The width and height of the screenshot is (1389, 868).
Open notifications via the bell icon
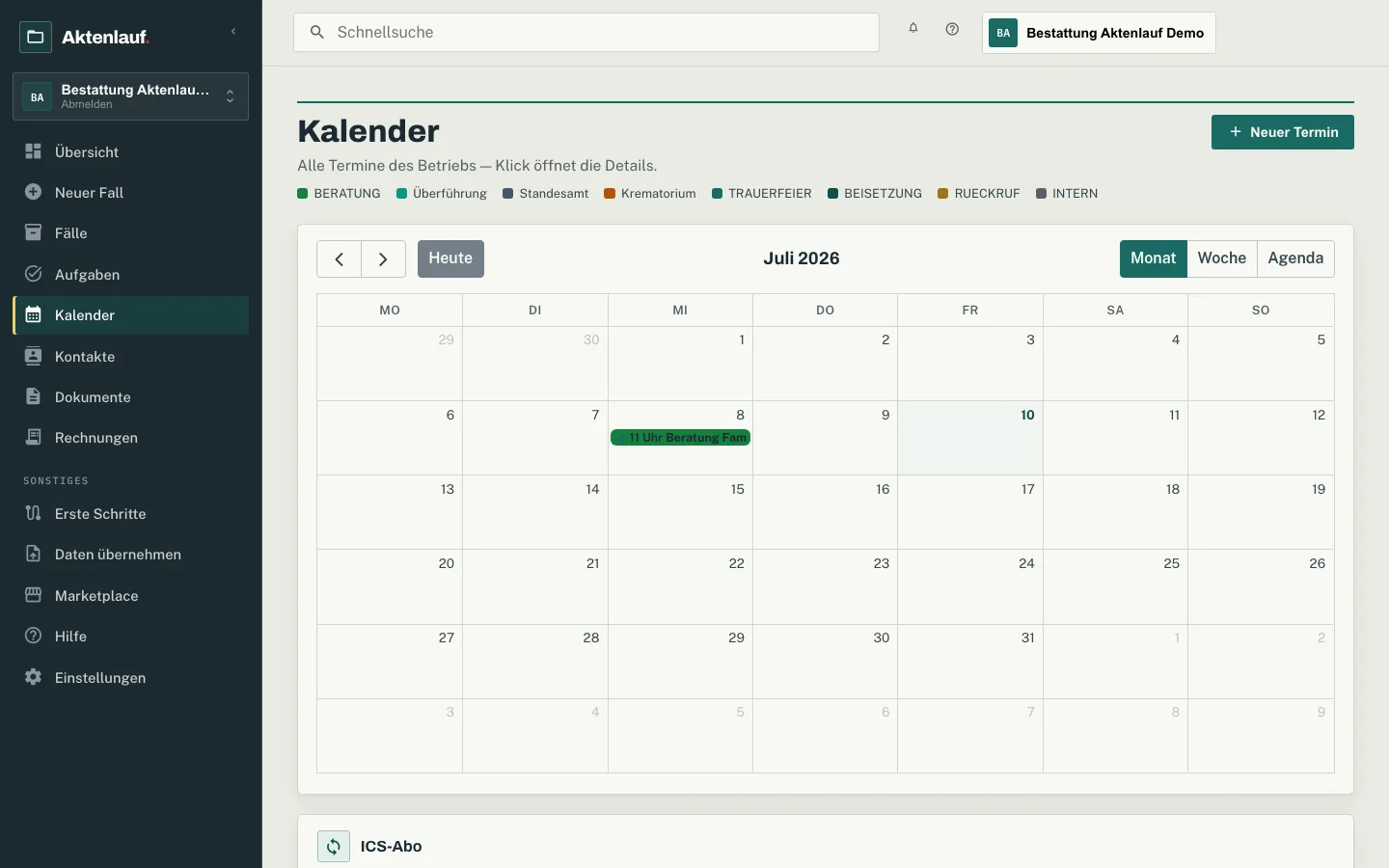[913, 29]
